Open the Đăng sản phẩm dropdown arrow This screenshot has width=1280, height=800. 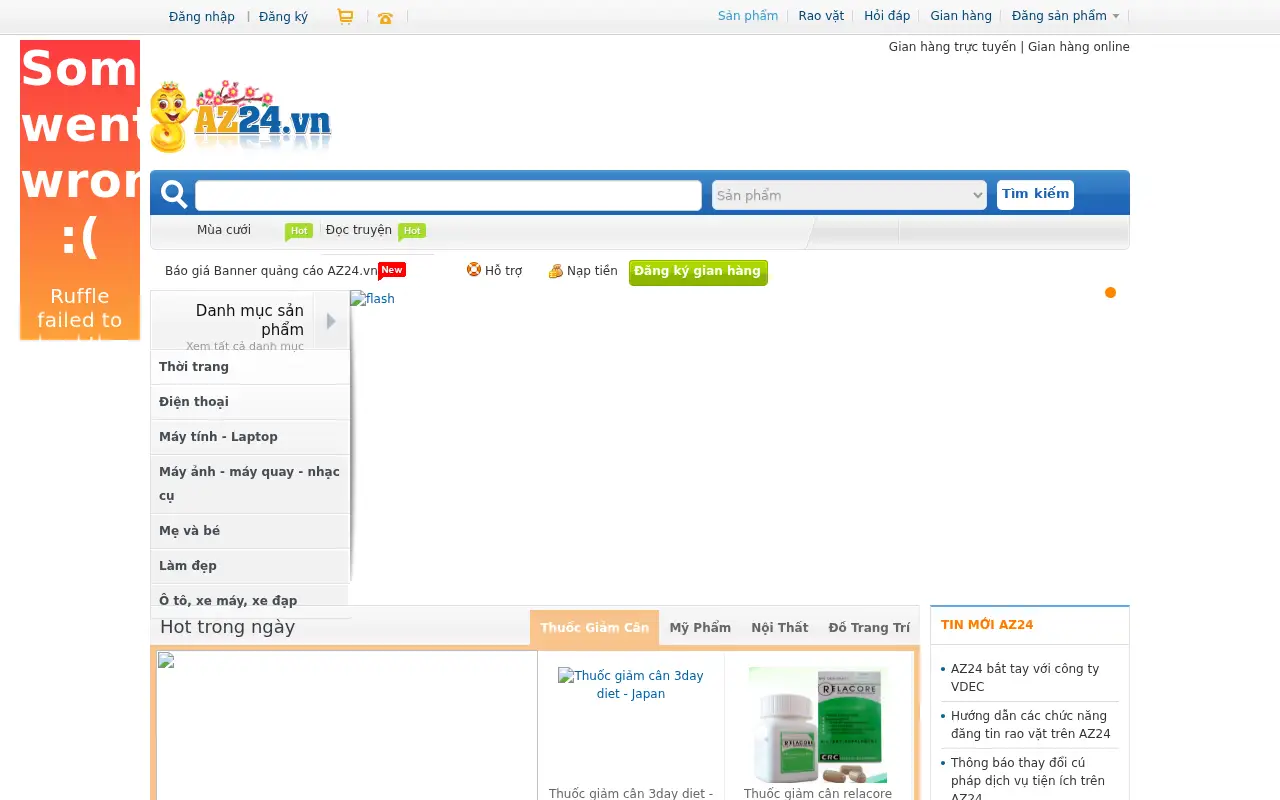(1116, 16)
